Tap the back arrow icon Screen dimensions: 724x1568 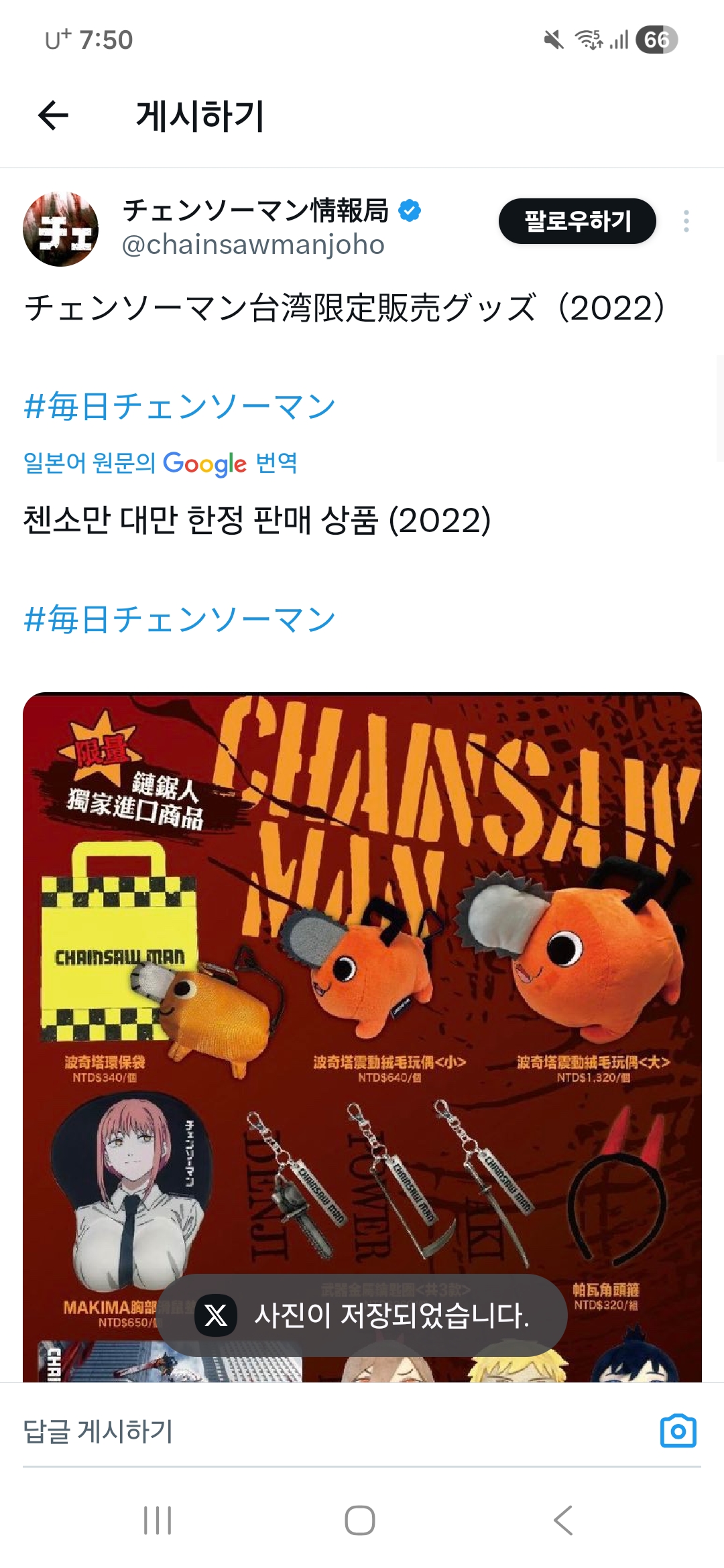(x=54, y=115)
